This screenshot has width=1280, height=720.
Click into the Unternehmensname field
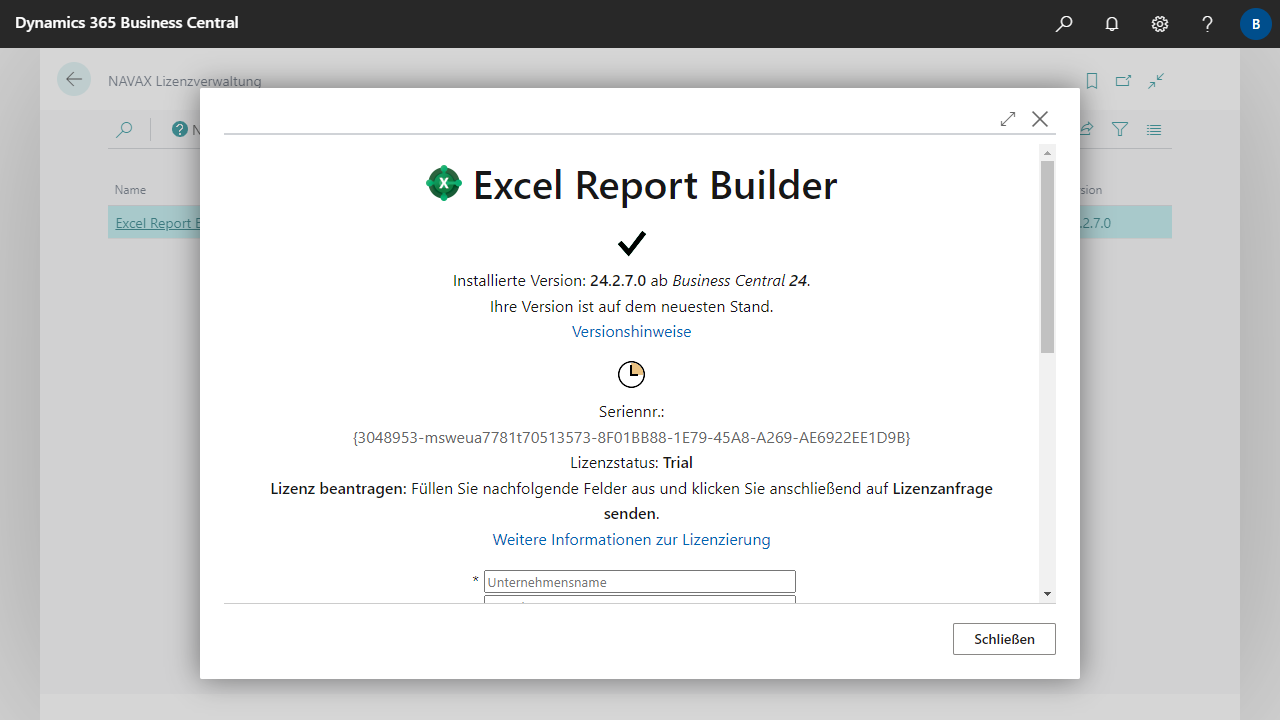point(640,582)
